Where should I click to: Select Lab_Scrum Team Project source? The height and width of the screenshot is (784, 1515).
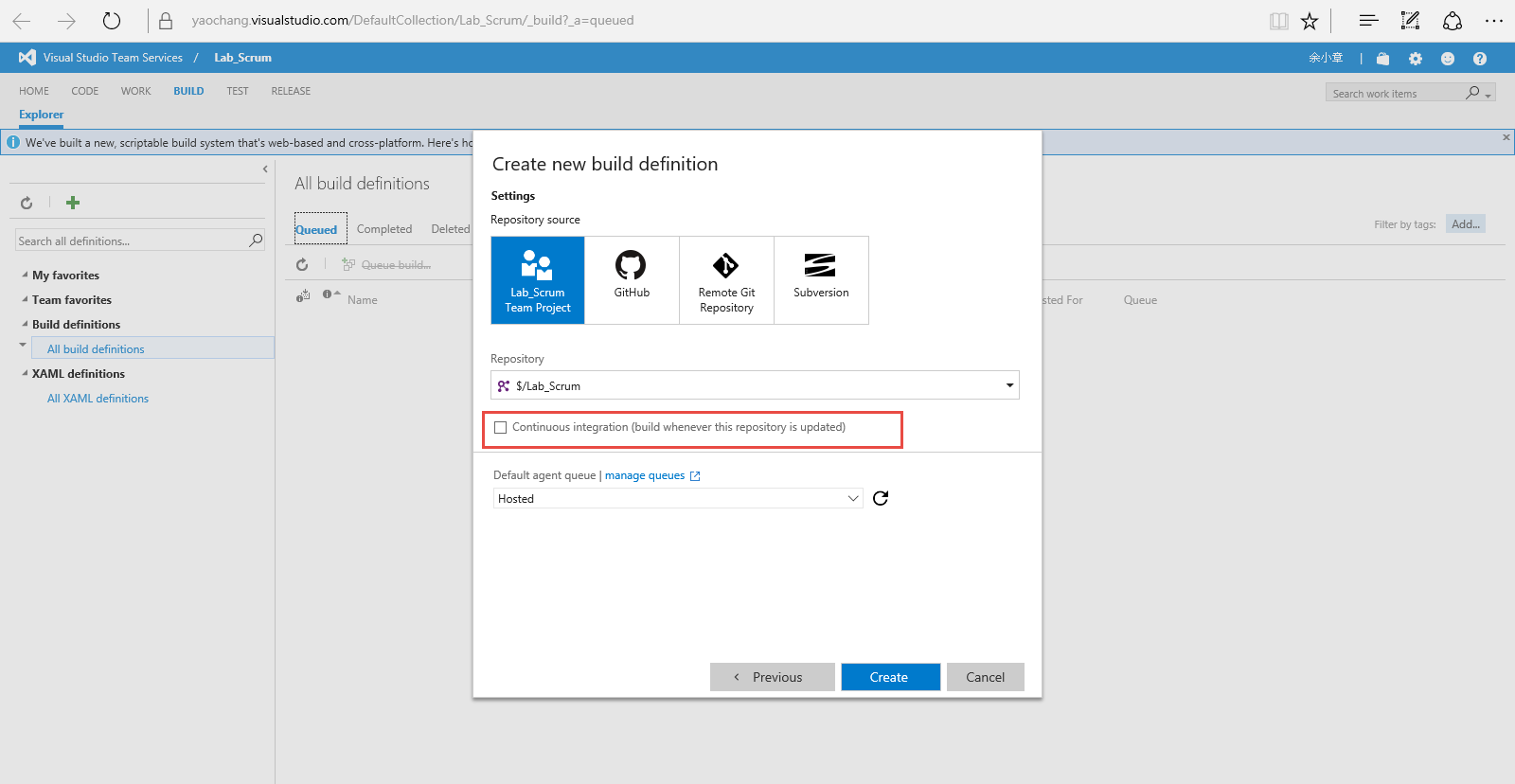pos(538,280)
